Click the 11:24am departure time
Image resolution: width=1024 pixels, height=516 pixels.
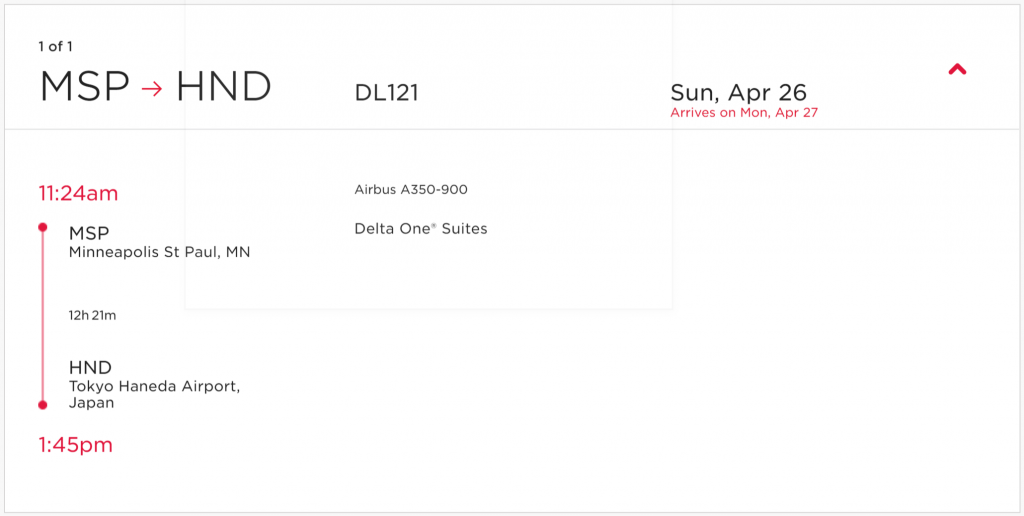click(x=79, y=193)
